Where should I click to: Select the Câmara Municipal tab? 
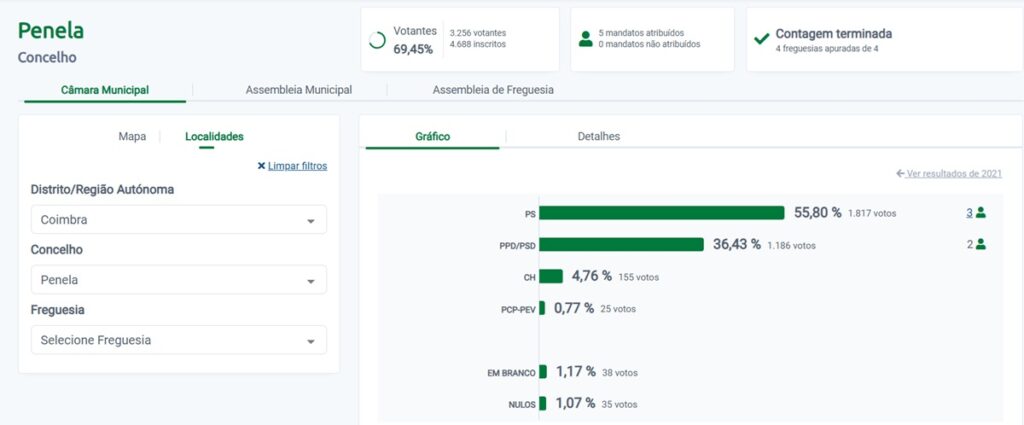pyautogui.click(x=105, y=90)
